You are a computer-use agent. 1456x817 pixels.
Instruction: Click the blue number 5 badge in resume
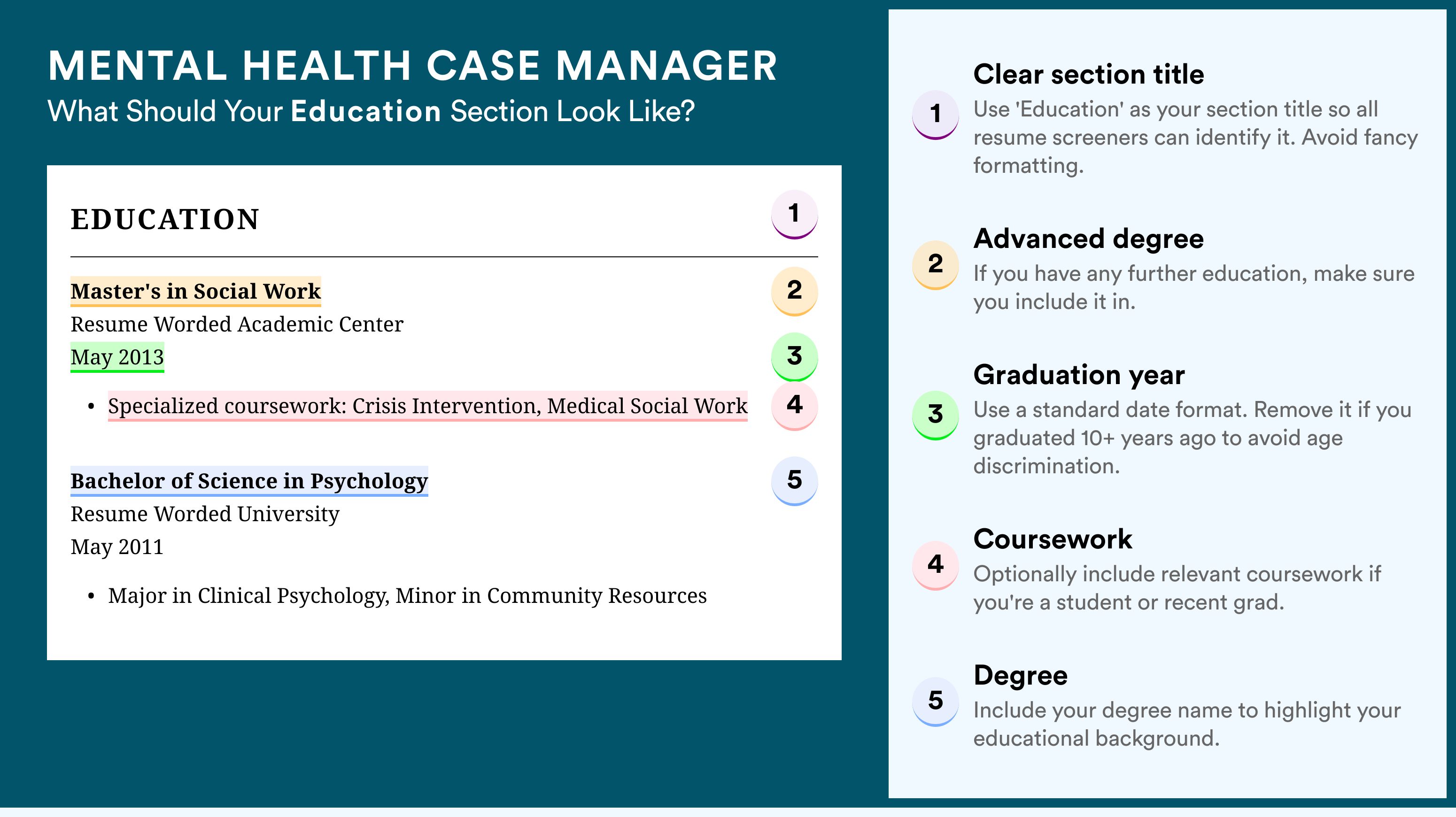tap(794, 480)
